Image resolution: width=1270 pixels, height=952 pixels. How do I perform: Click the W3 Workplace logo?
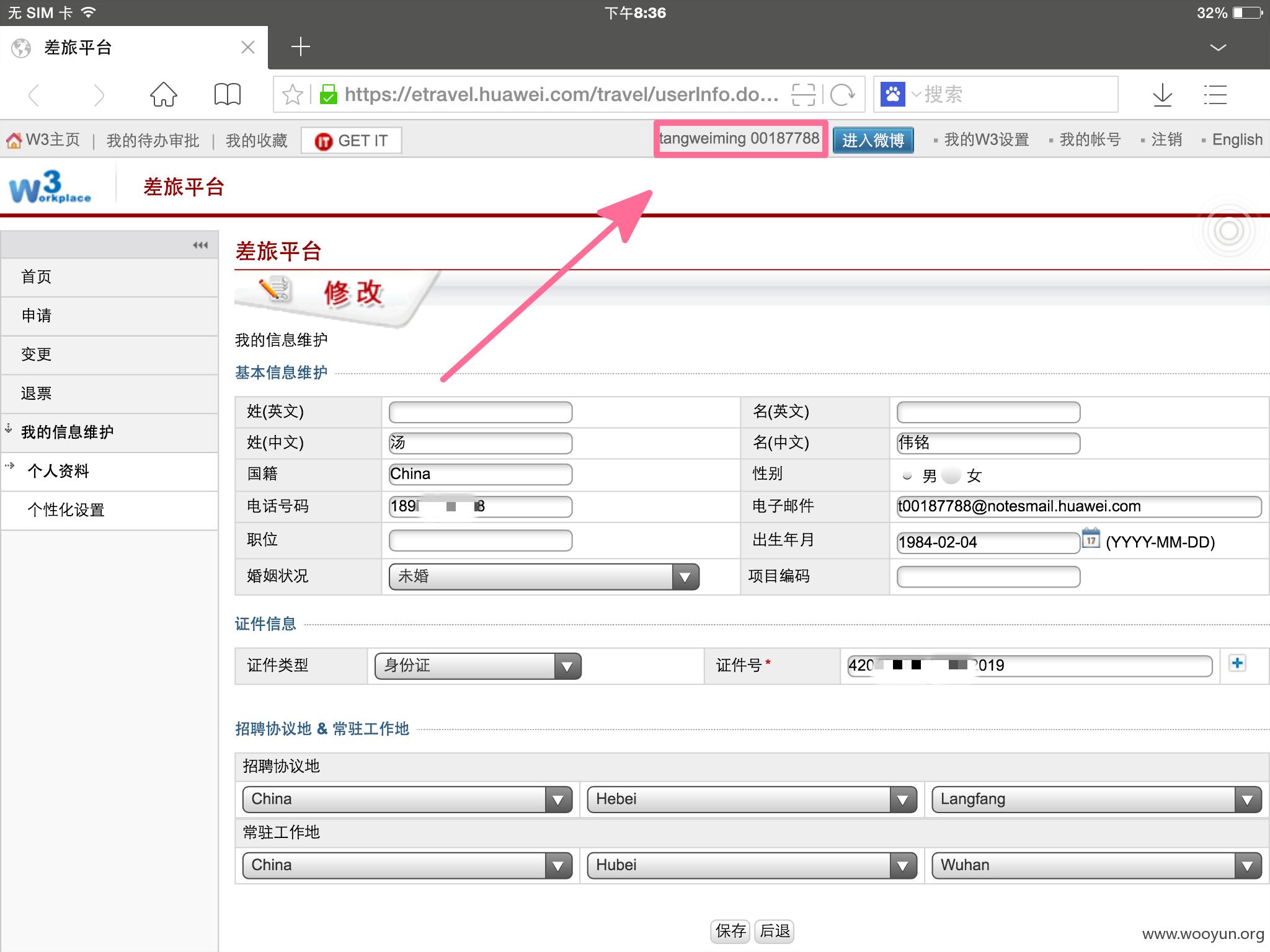pyautogui.click(x=50, y=187)
